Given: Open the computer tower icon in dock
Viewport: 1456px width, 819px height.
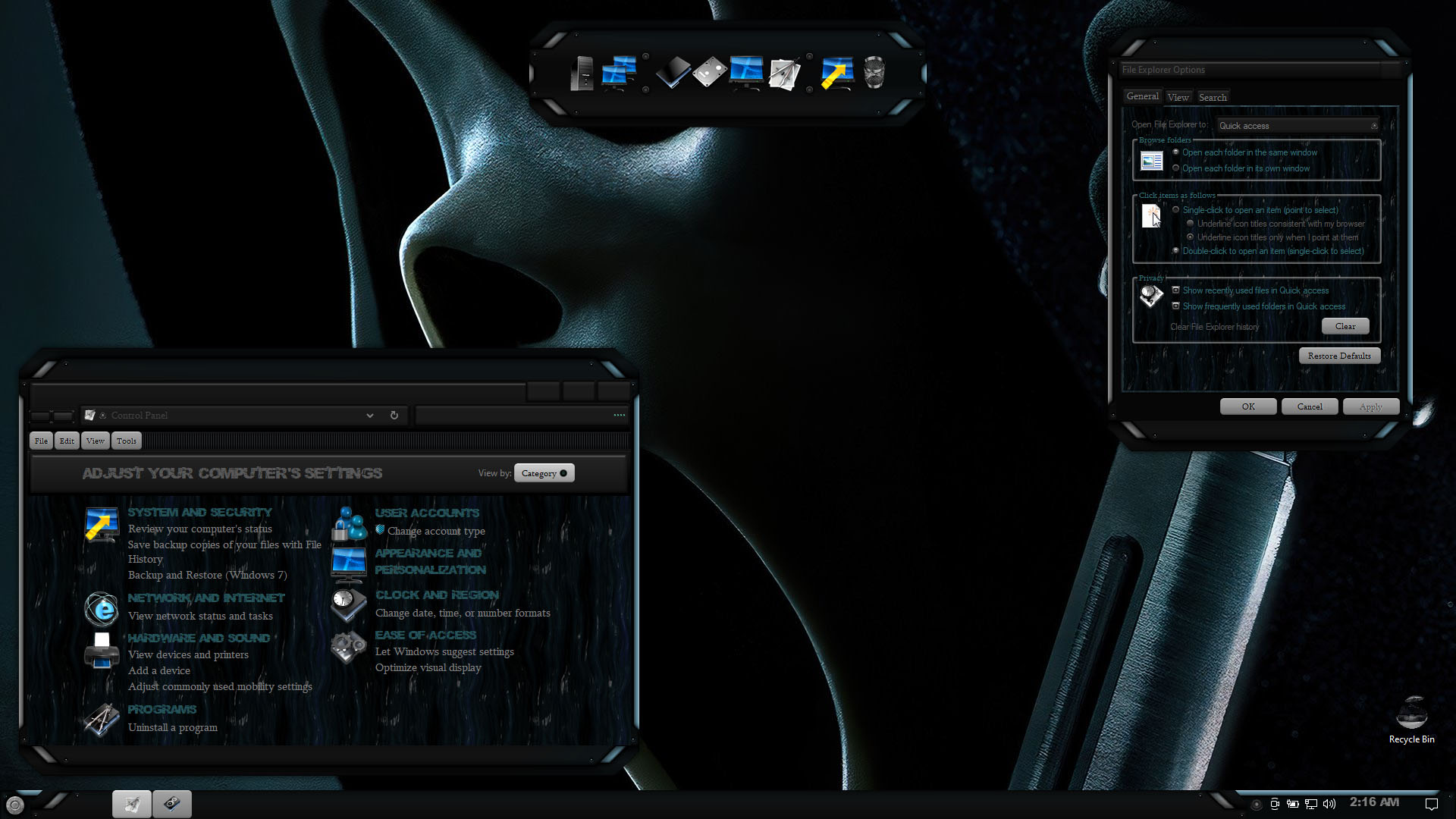Looking at the screenshot, I should click(x=582, y=74).
